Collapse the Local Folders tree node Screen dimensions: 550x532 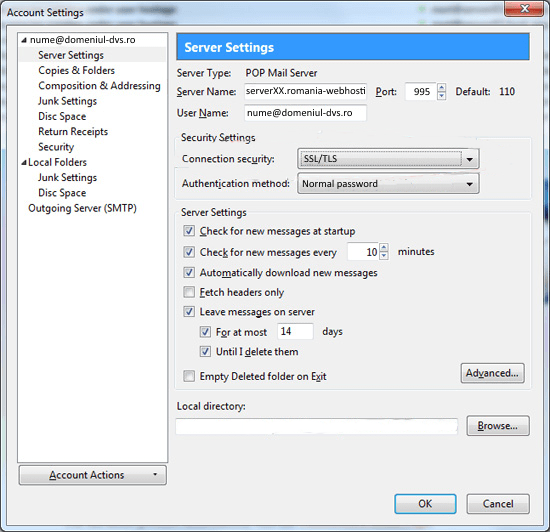point(24,163)
